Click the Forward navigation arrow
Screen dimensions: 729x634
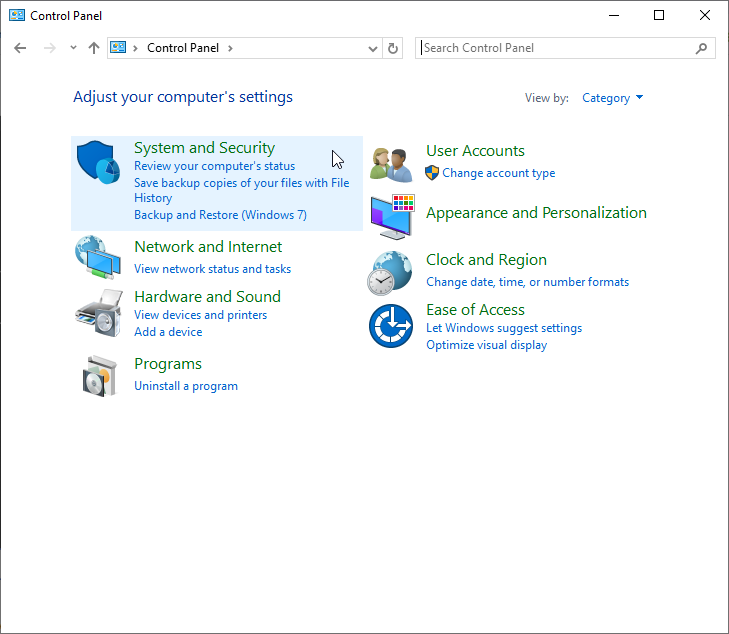[49, 48]
